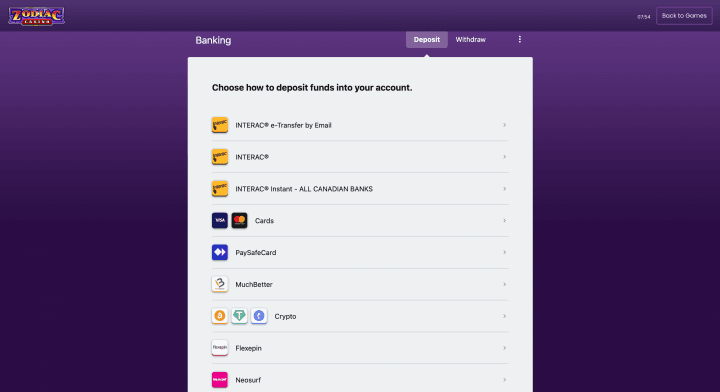Click the PaySafeCard icon

pyautogui.click(x=219, y=252)
